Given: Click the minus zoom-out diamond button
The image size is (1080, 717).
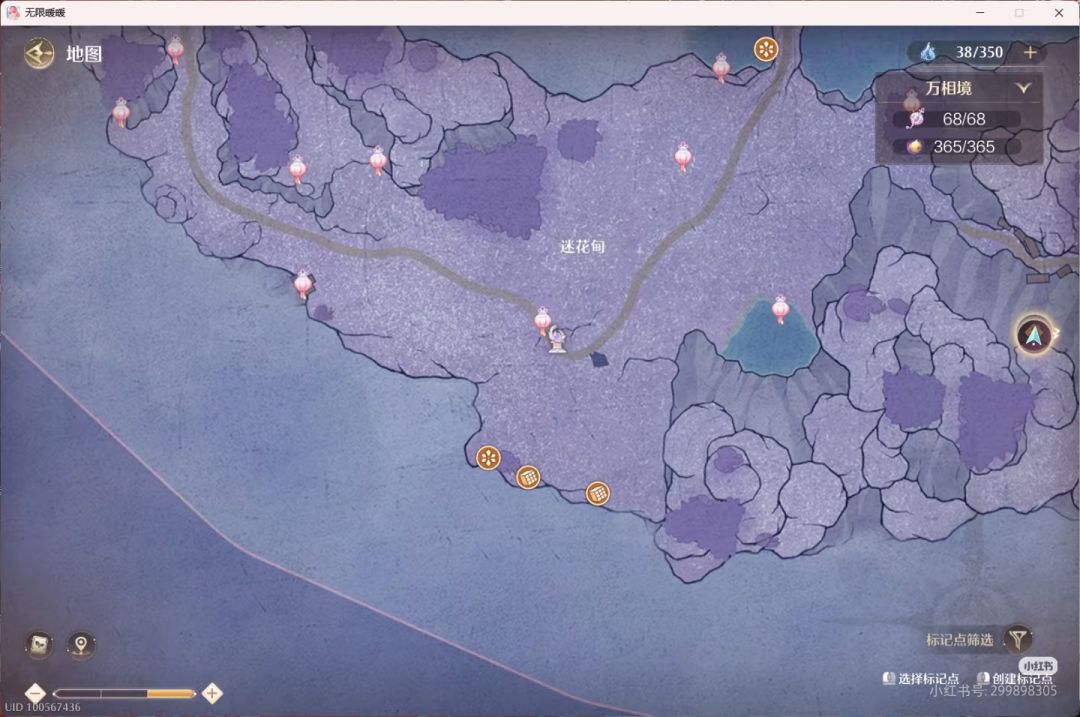Looking at the screenshot, I should (x=35, y=693).
